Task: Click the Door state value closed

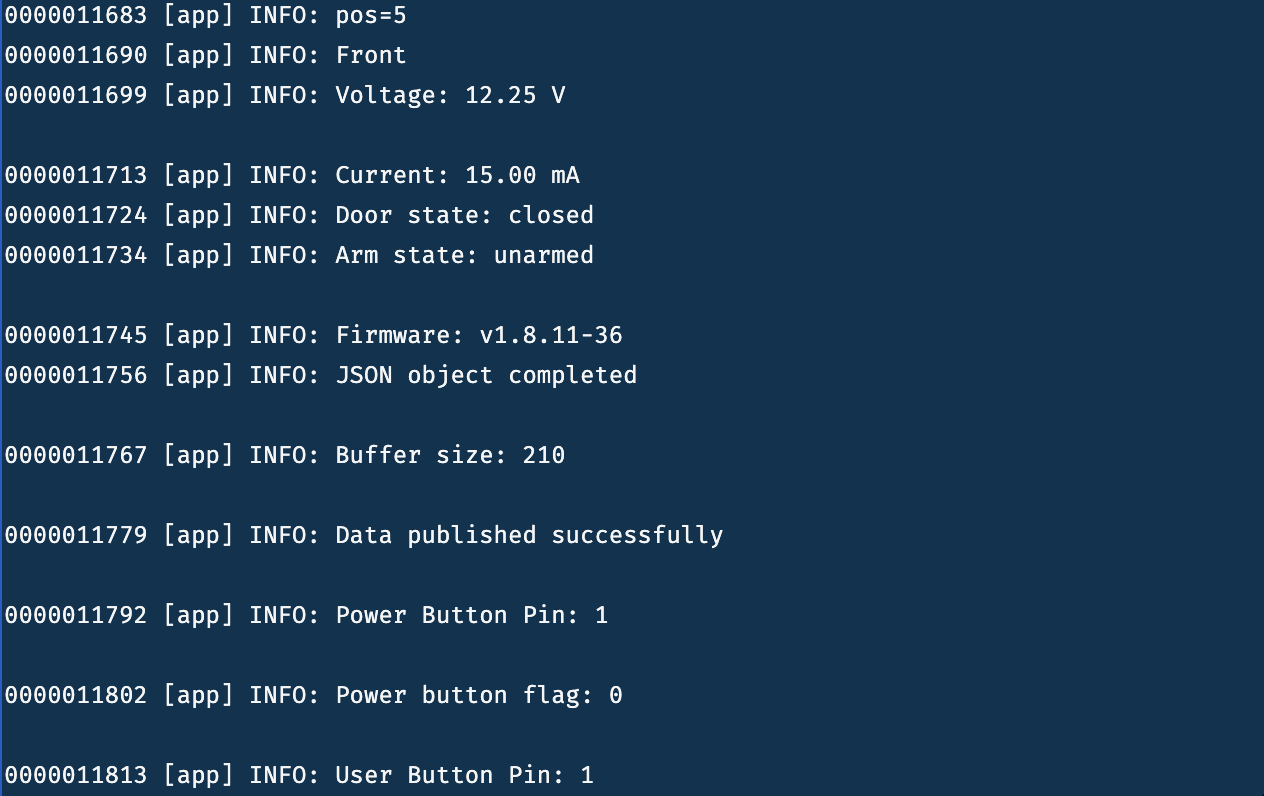Action: tap(551, 216)
